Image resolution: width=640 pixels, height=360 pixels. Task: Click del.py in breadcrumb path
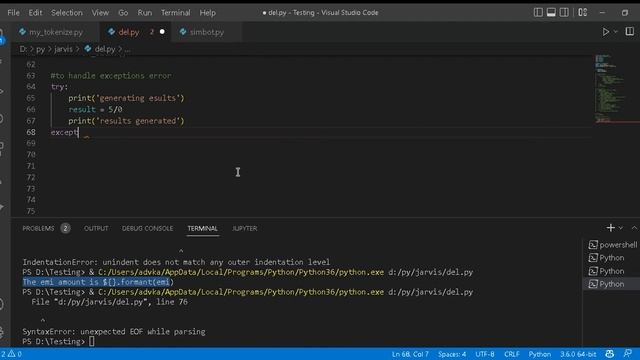104,49
